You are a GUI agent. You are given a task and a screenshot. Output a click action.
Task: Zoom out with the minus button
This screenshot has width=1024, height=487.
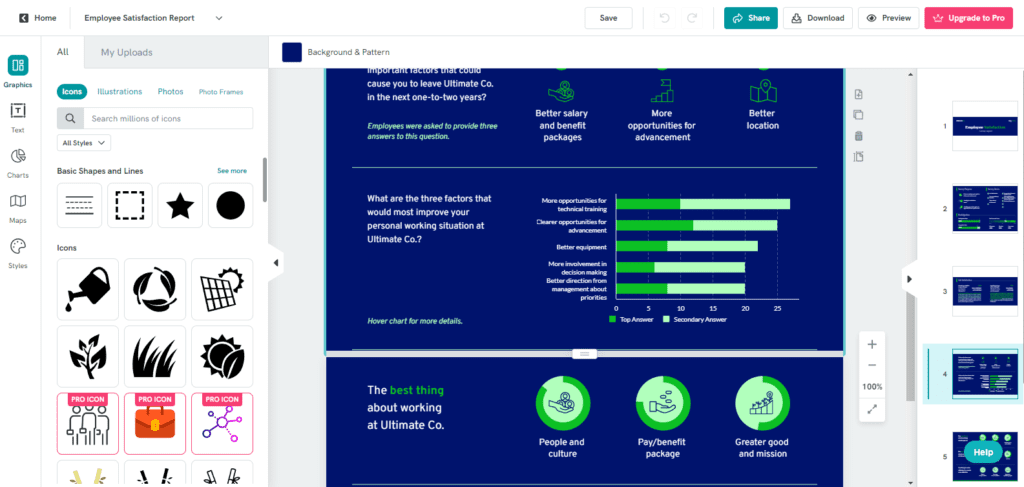click(x=872, y=365)
